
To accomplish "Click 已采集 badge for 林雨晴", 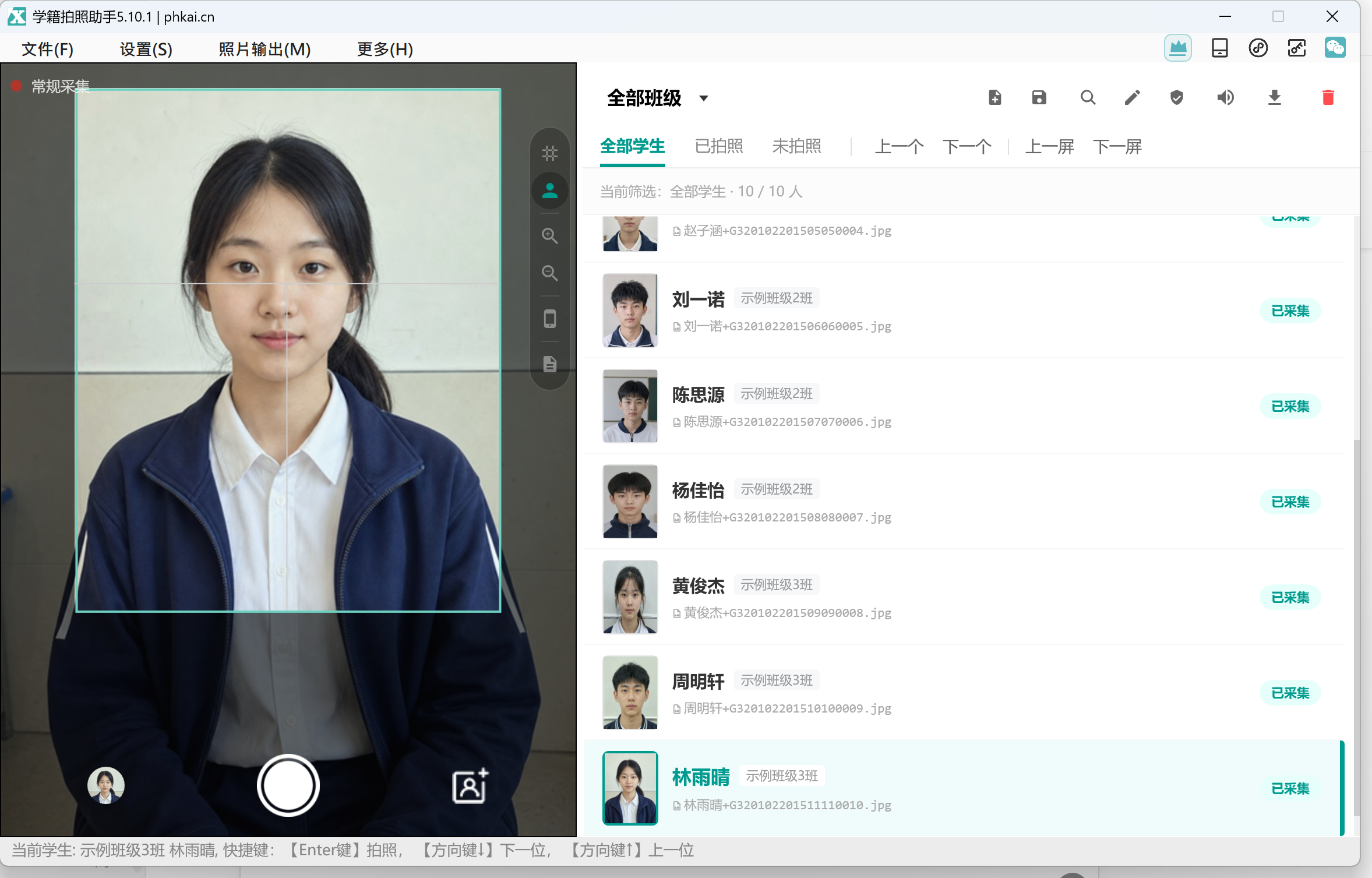I will (1290, 789).
